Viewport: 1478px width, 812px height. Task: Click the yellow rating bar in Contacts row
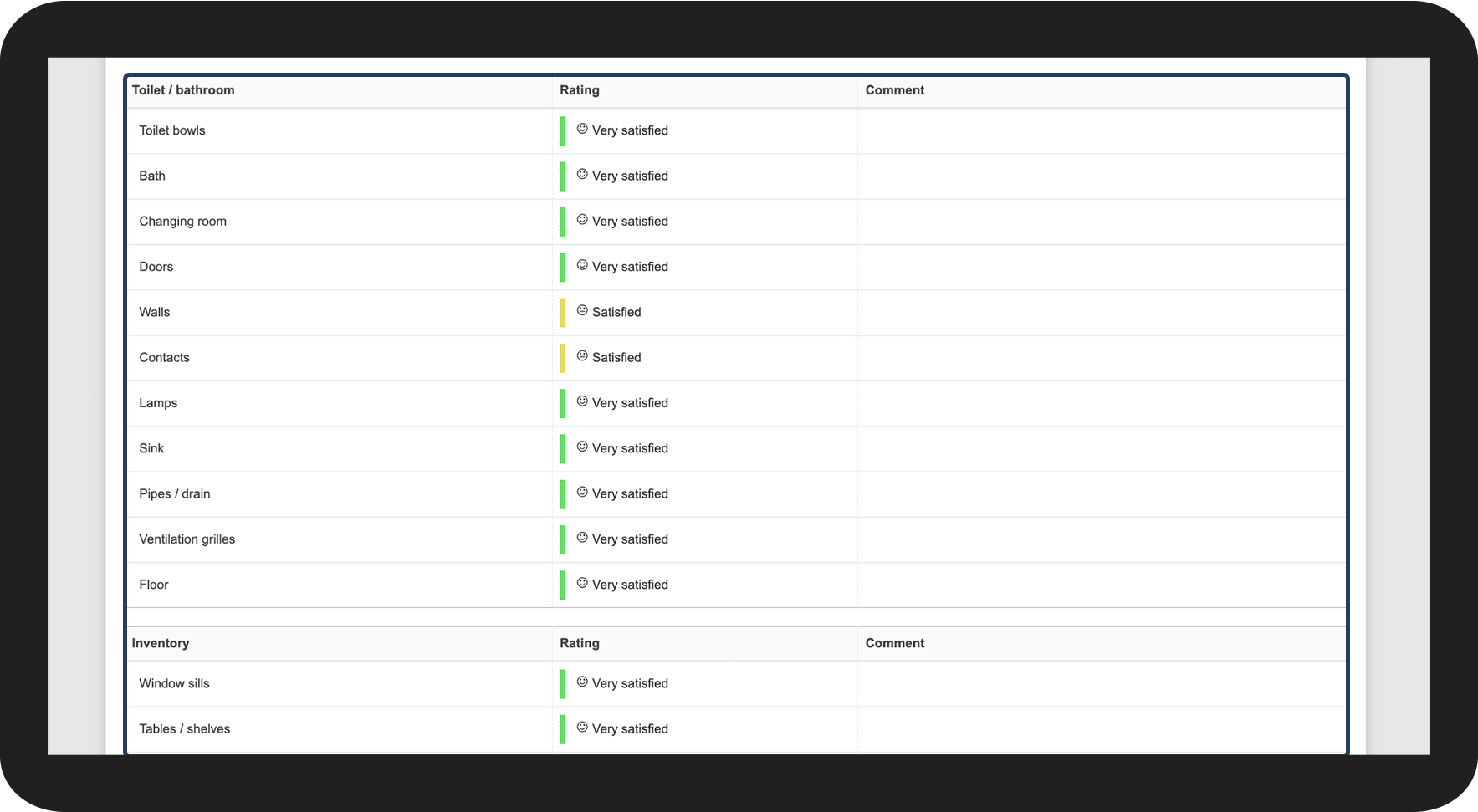point(563,358)
